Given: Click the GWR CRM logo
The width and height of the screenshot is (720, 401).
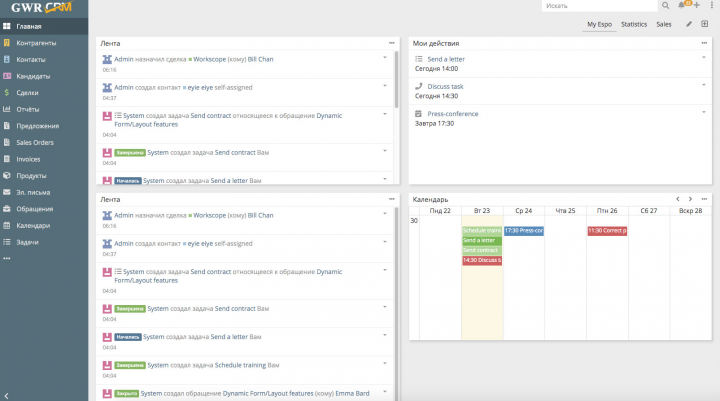Looking at the screenshot, I should click(41, 7).
